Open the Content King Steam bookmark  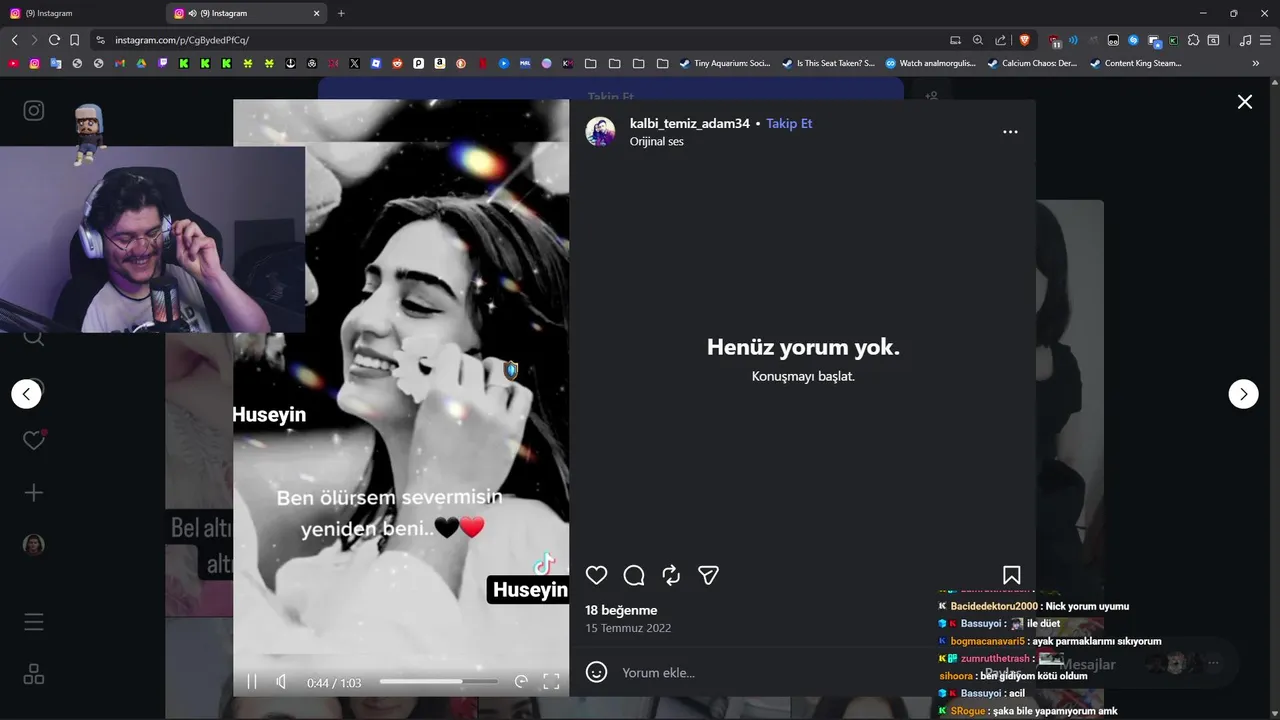coord(1135,63)
